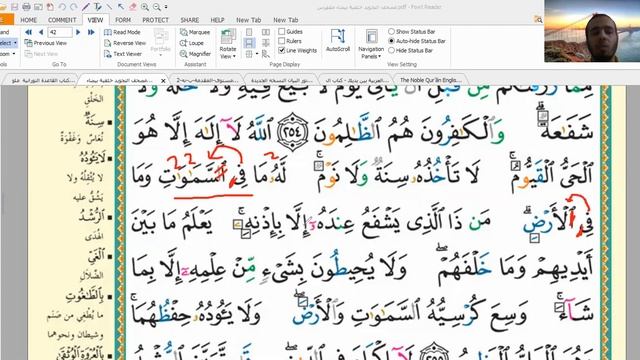Switch to The Noble Qur'an English document tab
Viewport: 640px width, 360px height.
tap(430, 80)
